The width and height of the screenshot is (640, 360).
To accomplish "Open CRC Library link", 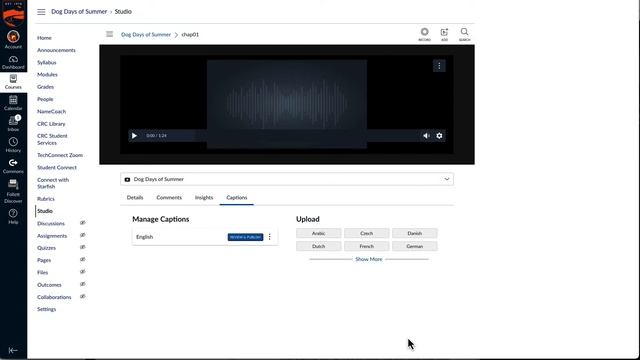I will pos(51,124).
